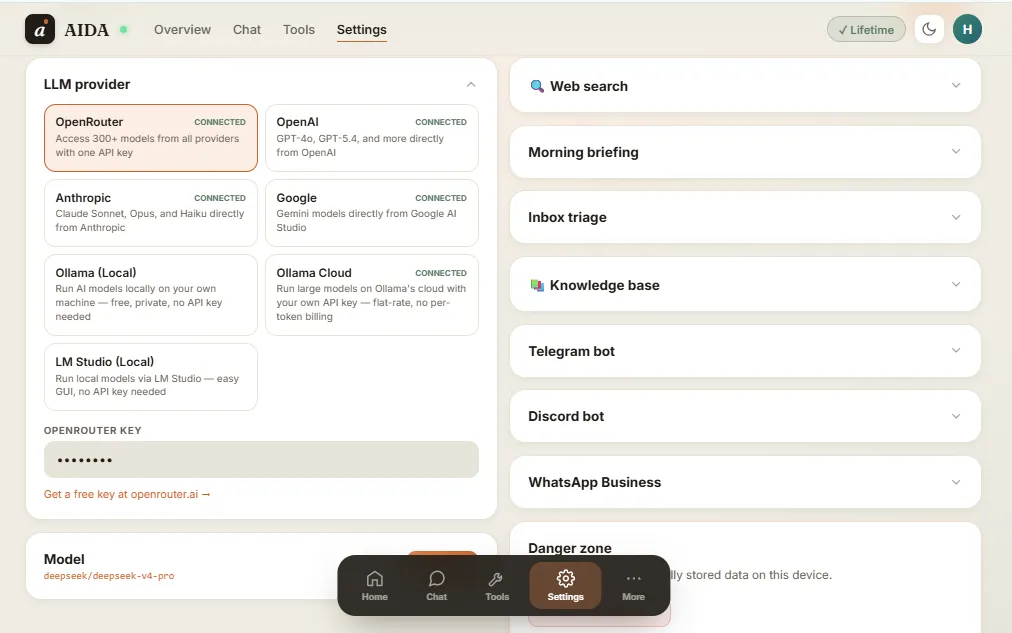Click the Knowledge base books icon
Image resolution: width=1012 pixels, height=633 pixels.
(x=536, y=285)
